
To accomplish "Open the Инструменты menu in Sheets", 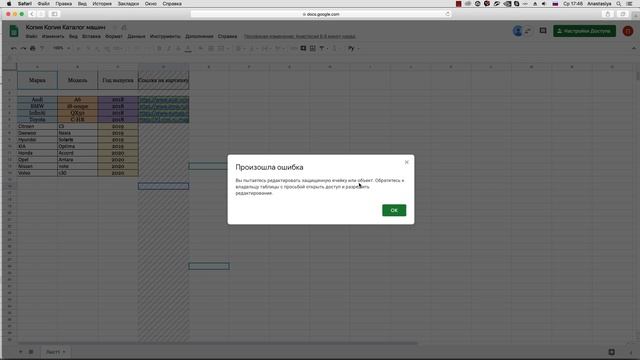I will pyautogui.click(x=165, y=36).
